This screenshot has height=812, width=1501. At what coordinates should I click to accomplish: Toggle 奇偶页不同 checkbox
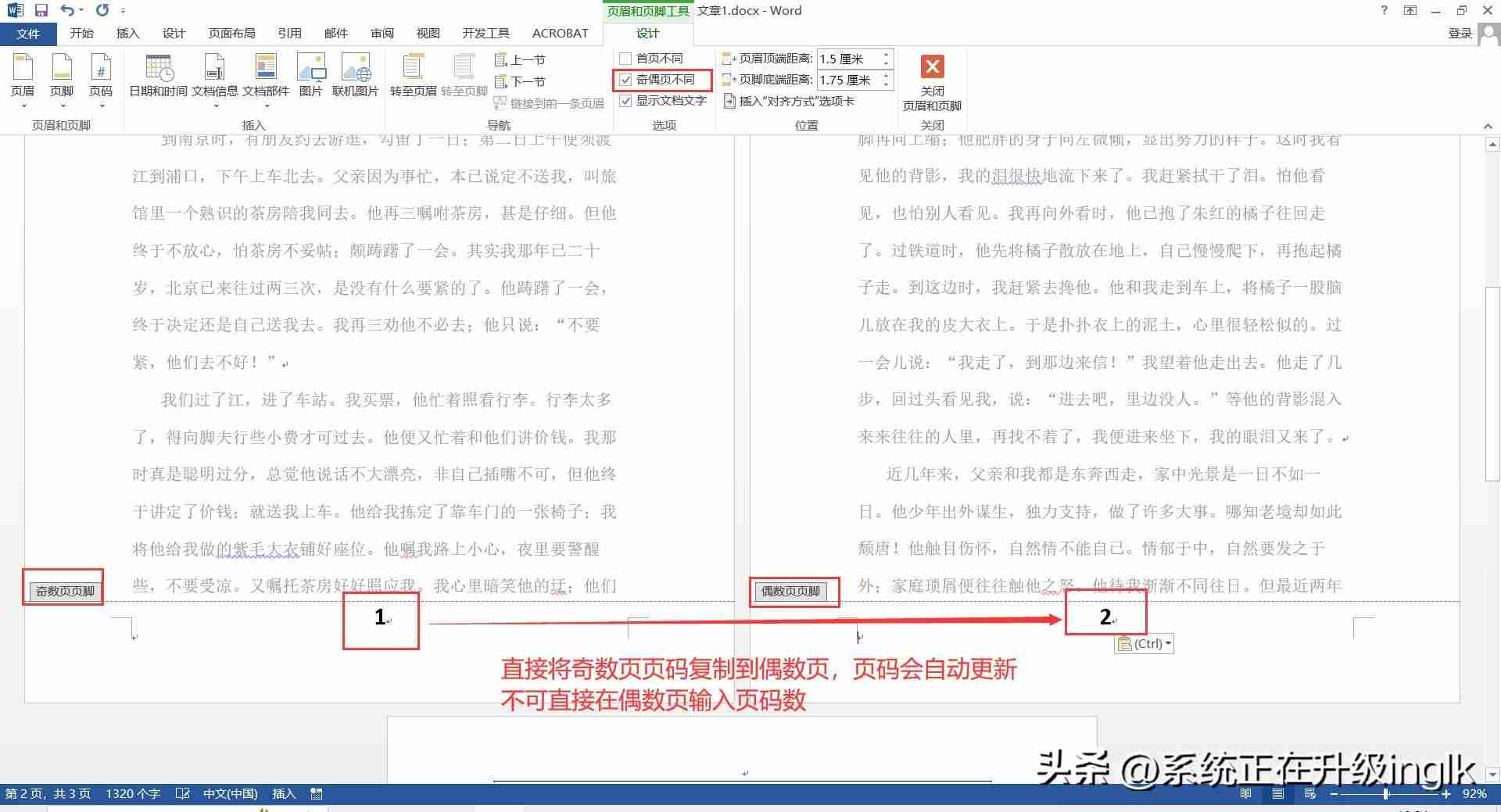click(625, 80)
